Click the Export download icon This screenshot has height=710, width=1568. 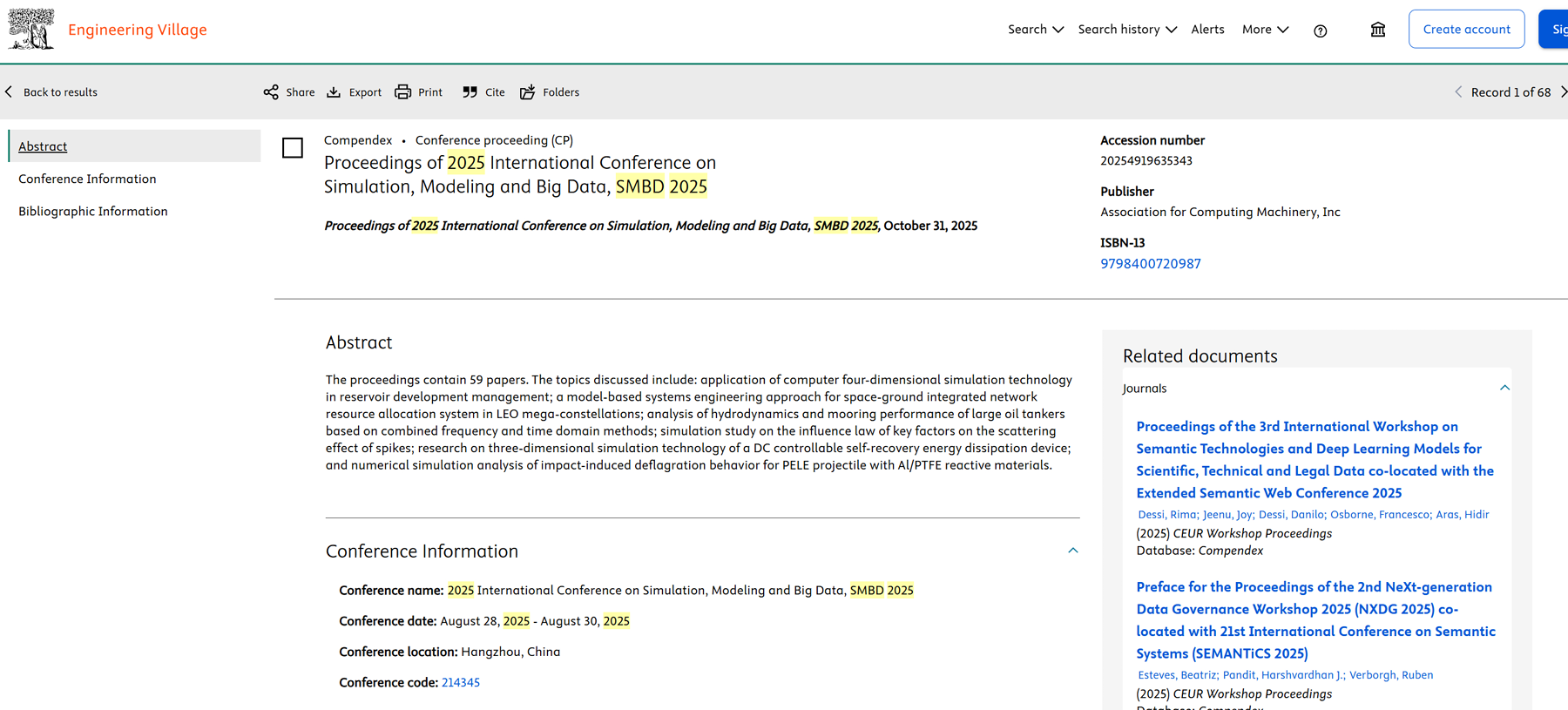coord(334,92)
